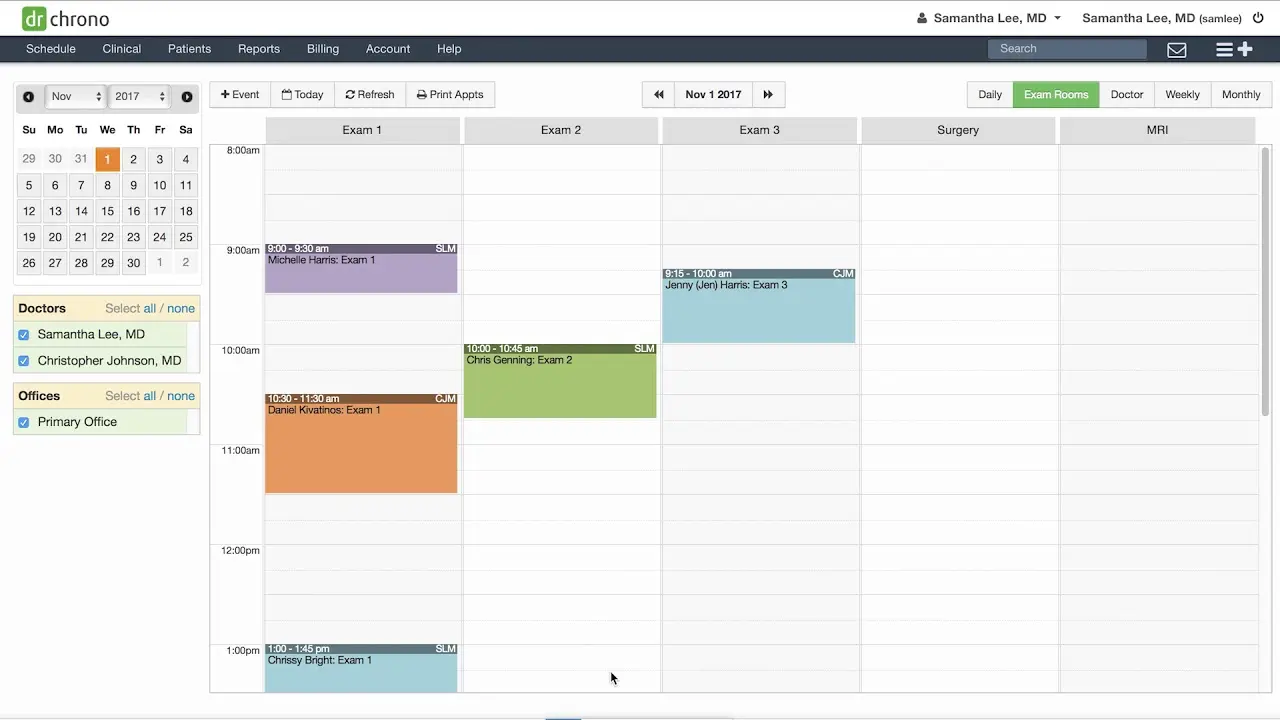
Task: Open the Clinical menu
Action: coord(122,49)
